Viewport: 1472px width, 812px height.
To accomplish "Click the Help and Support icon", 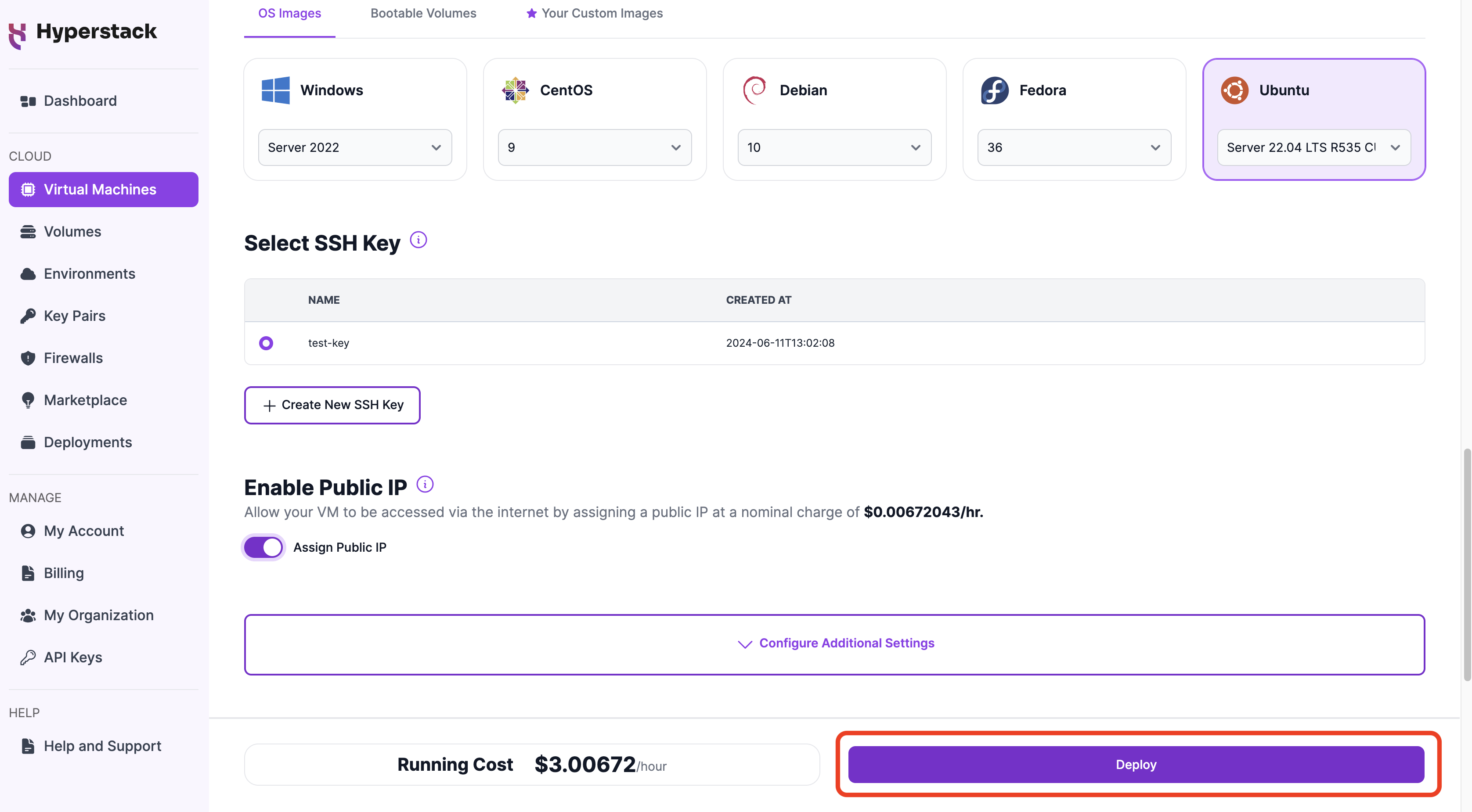I will coord(28,746).
